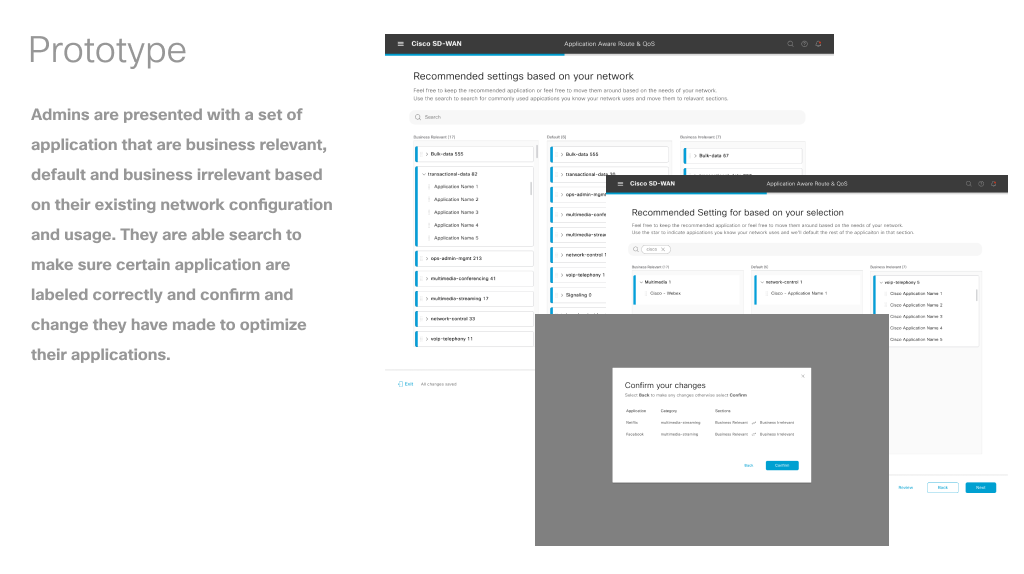Open hamburger menu in selection settings window
Image resolution: width=1024 pixels, height=574 pixels.
click(x=620, y=183)
